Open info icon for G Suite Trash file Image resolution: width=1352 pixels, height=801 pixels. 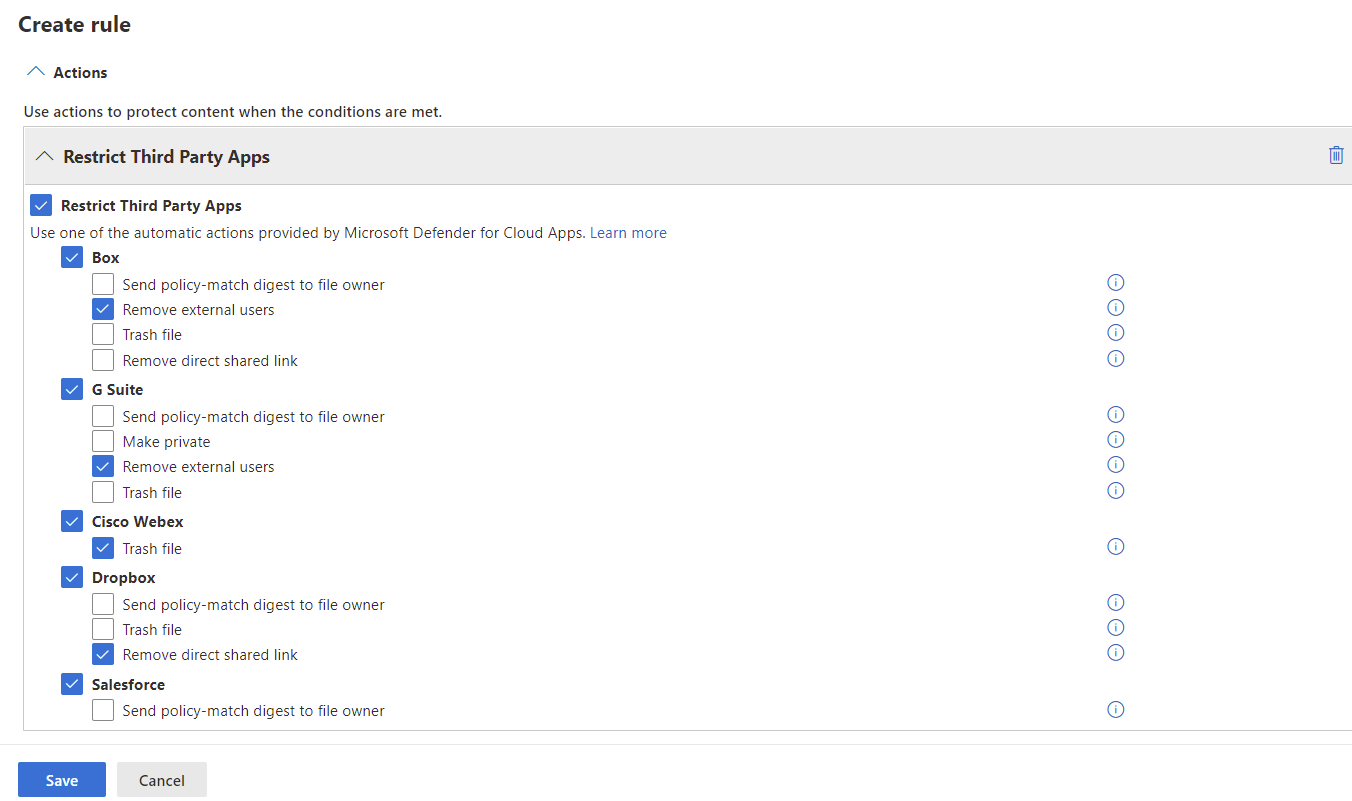pyautogui.click(x=1116, y=491)
